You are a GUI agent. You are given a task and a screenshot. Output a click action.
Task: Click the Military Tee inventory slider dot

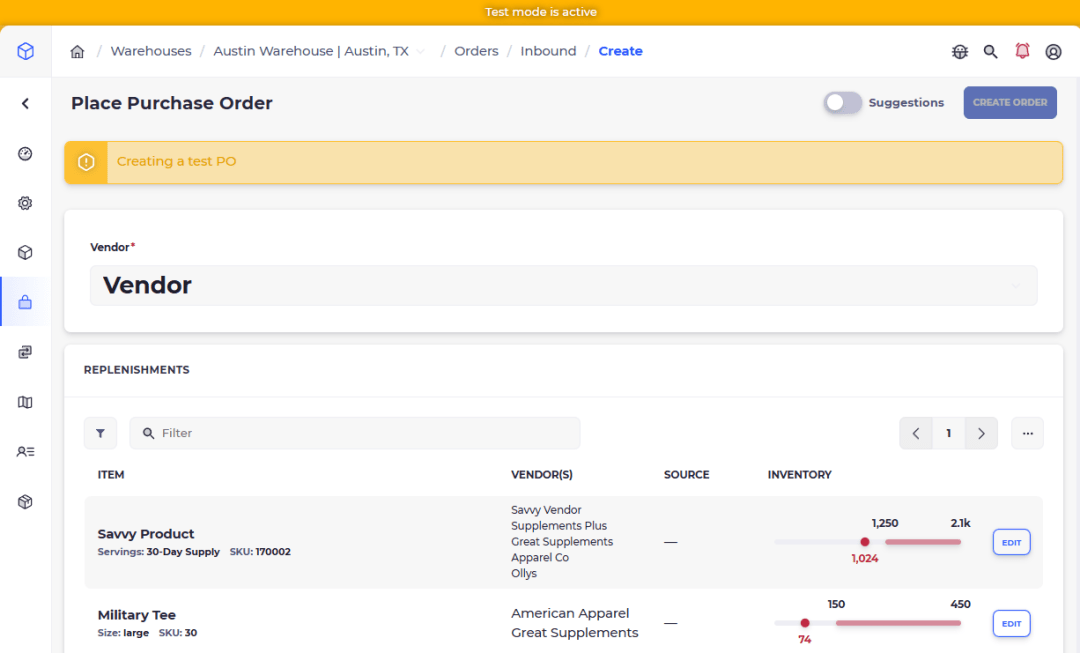coord(804,623)
